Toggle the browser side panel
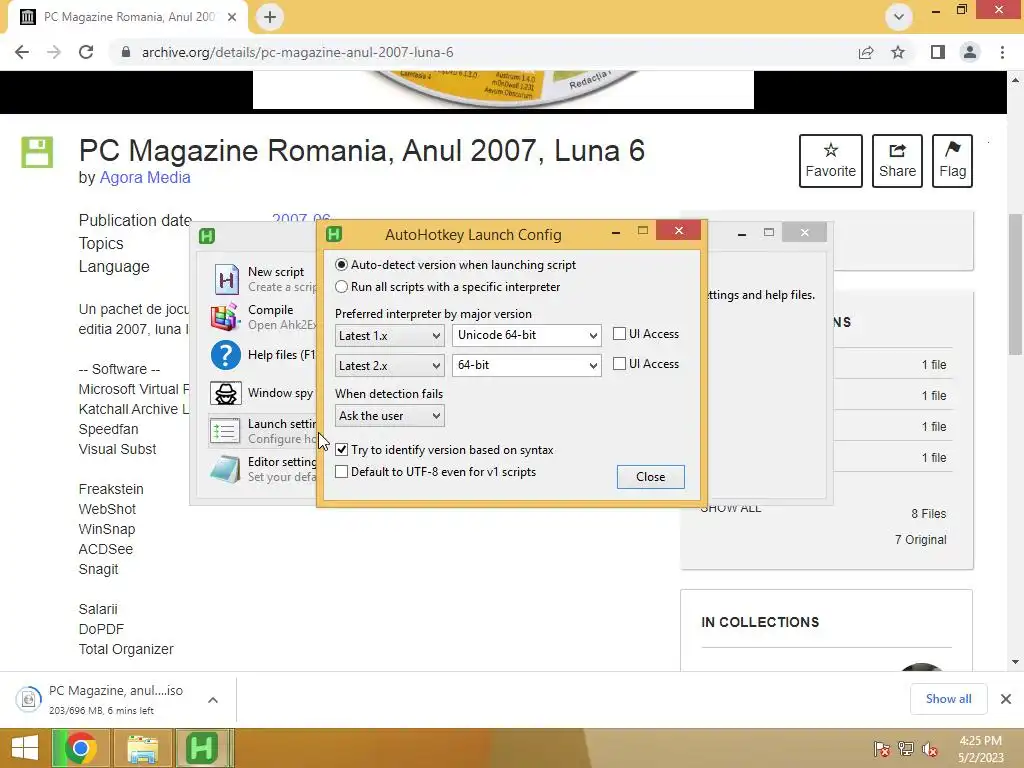 [938, 52]
